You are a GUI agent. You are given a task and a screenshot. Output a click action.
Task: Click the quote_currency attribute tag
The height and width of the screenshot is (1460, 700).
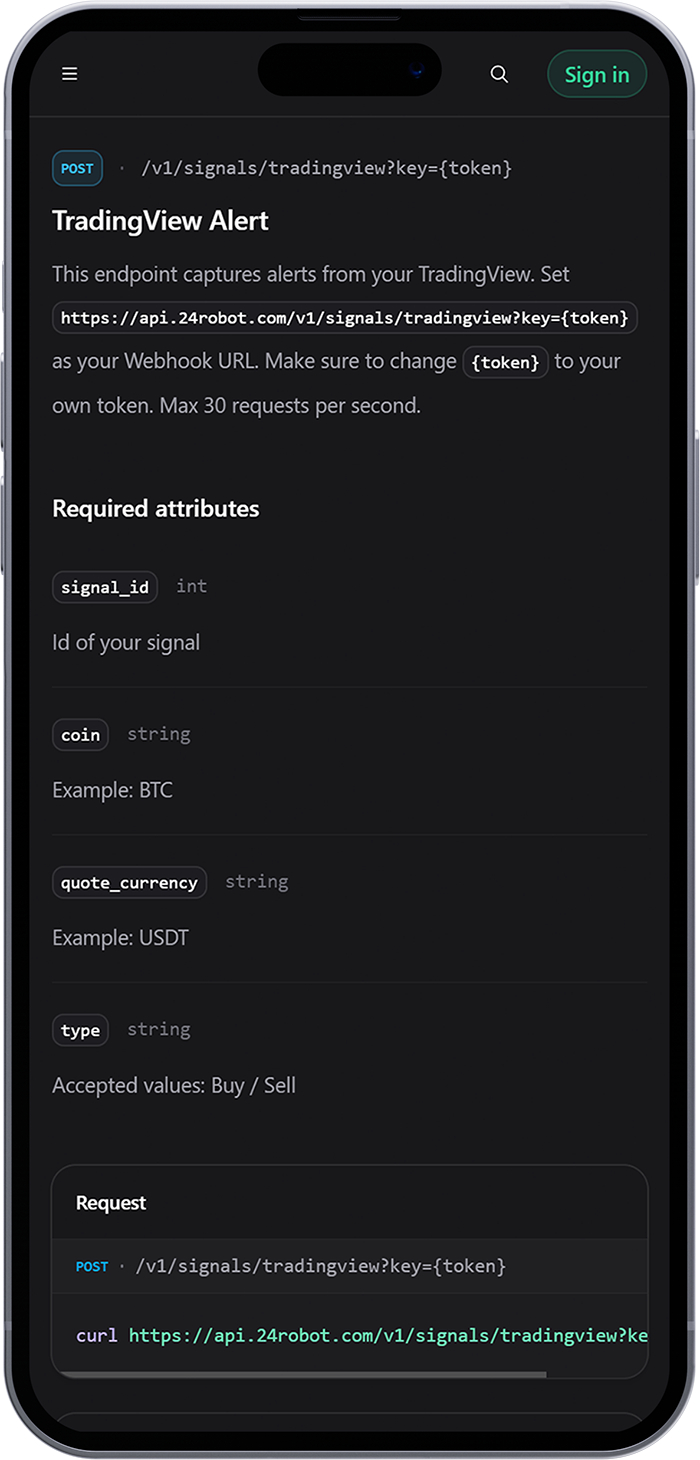[129, 883]
